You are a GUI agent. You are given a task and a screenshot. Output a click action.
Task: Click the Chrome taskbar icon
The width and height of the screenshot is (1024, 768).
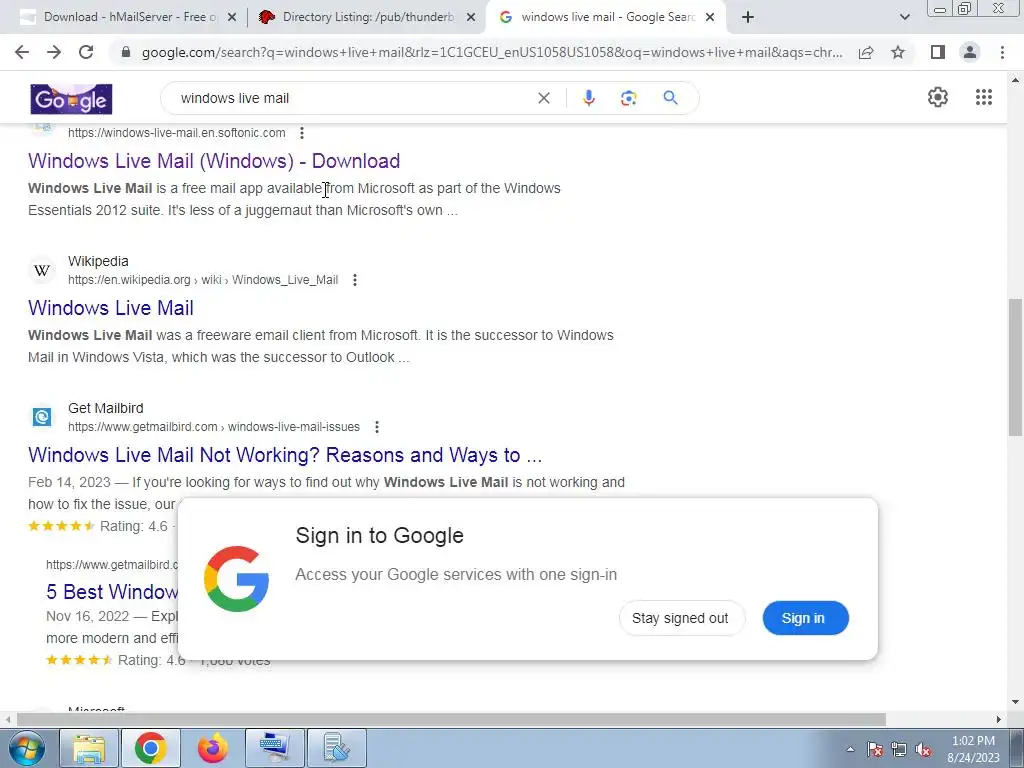(x=150, y=748)
